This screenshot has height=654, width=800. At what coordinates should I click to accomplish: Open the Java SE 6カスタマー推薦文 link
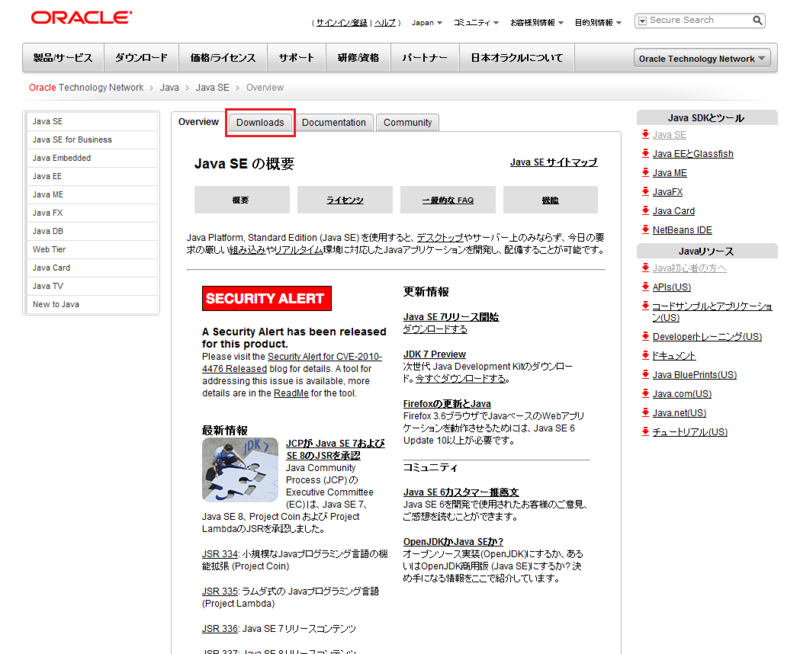click(461, 492)
